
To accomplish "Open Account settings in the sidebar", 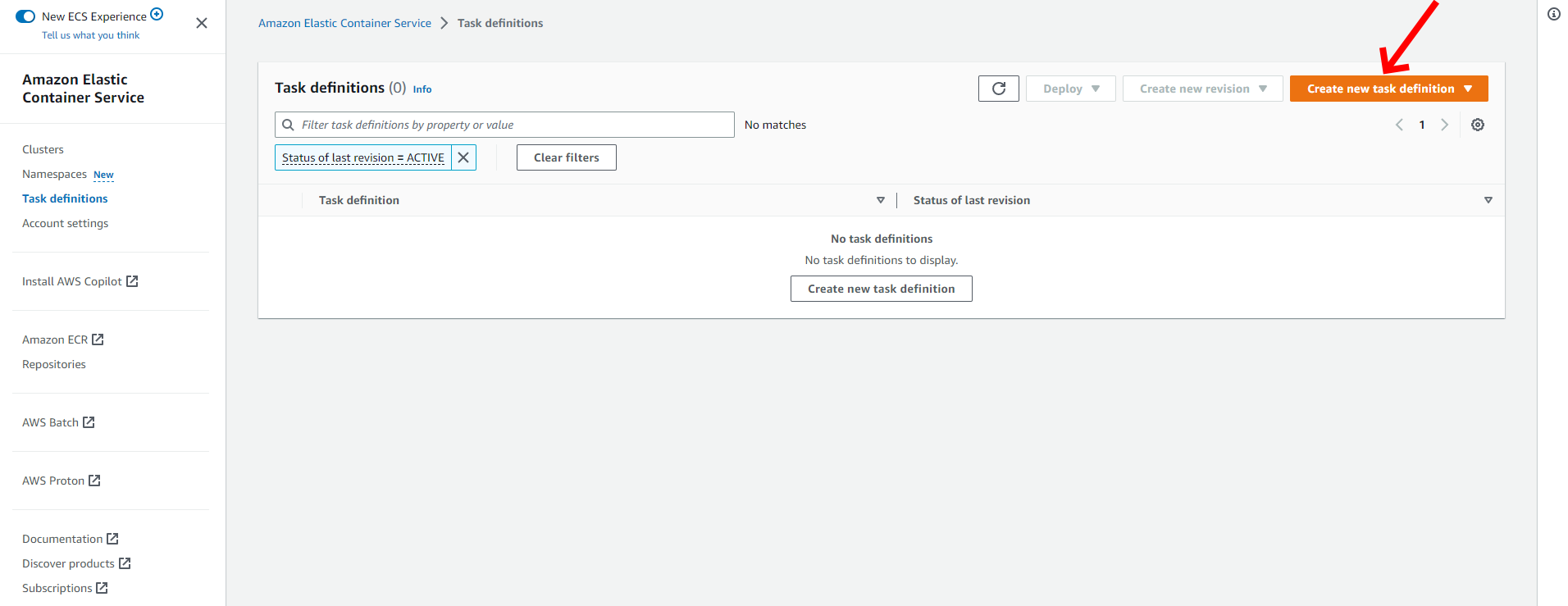I will 65,223.
